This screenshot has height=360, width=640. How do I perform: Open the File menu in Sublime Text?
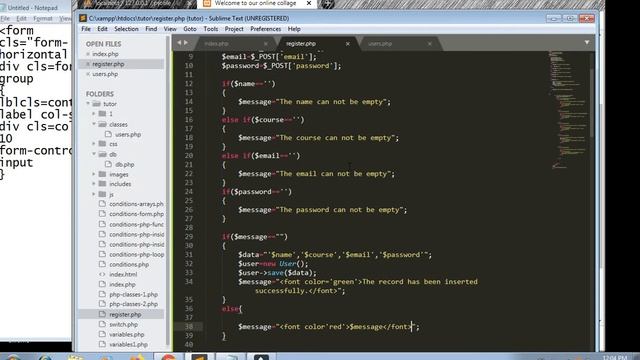click(x=86, y=29)
